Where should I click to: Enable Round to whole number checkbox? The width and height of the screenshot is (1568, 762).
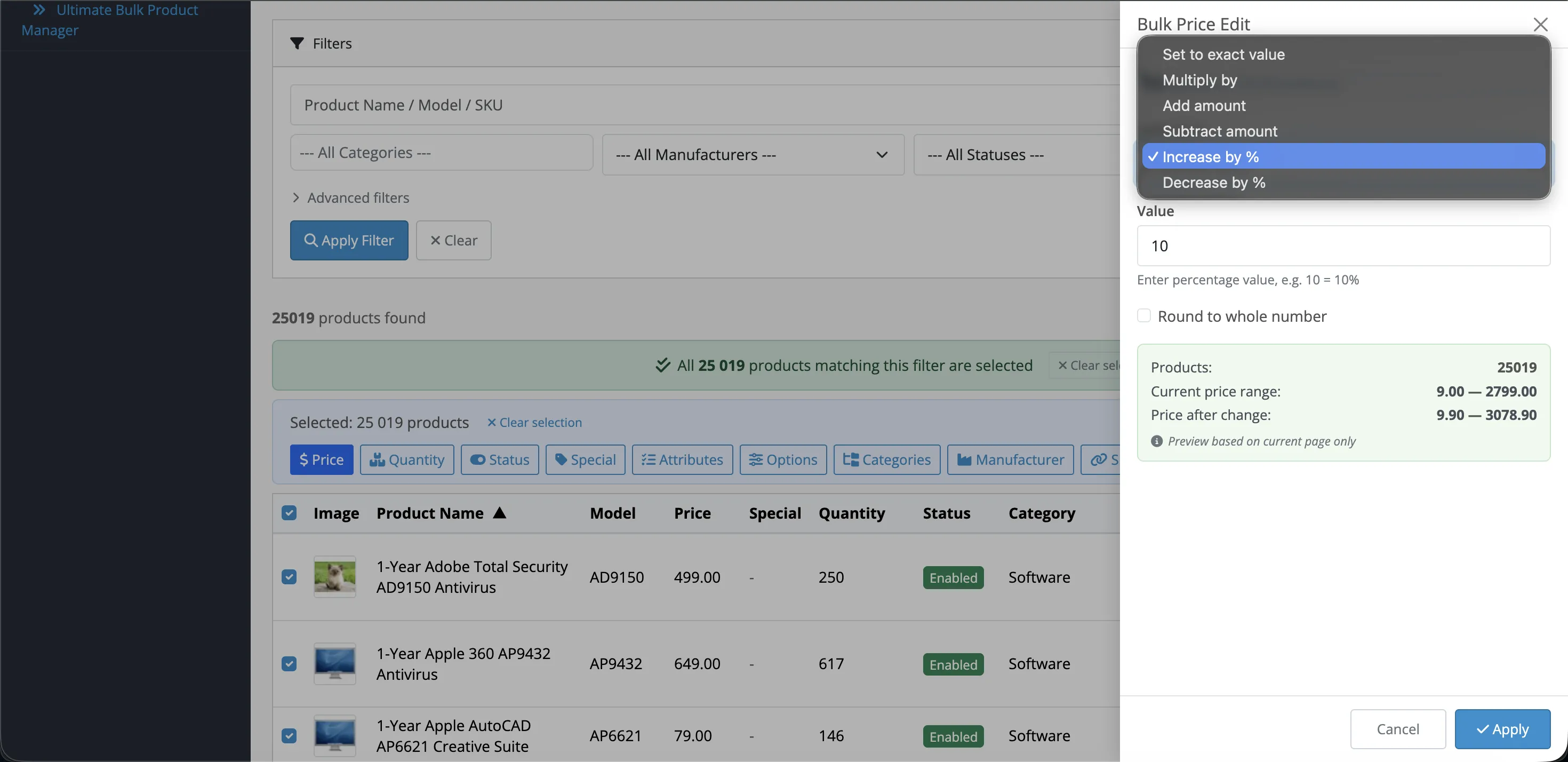(1144, 315)
